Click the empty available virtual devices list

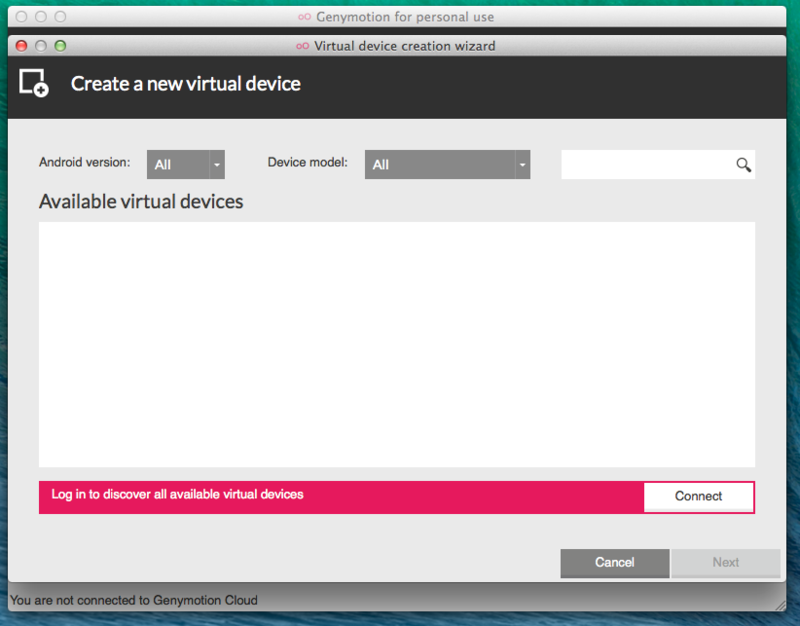(397, 344)
